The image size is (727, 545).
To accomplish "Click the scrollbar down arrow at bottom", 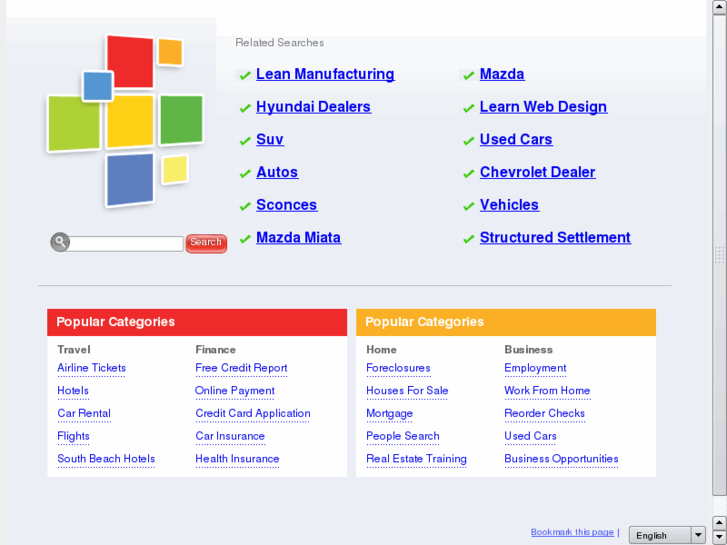I will point(719,537).
